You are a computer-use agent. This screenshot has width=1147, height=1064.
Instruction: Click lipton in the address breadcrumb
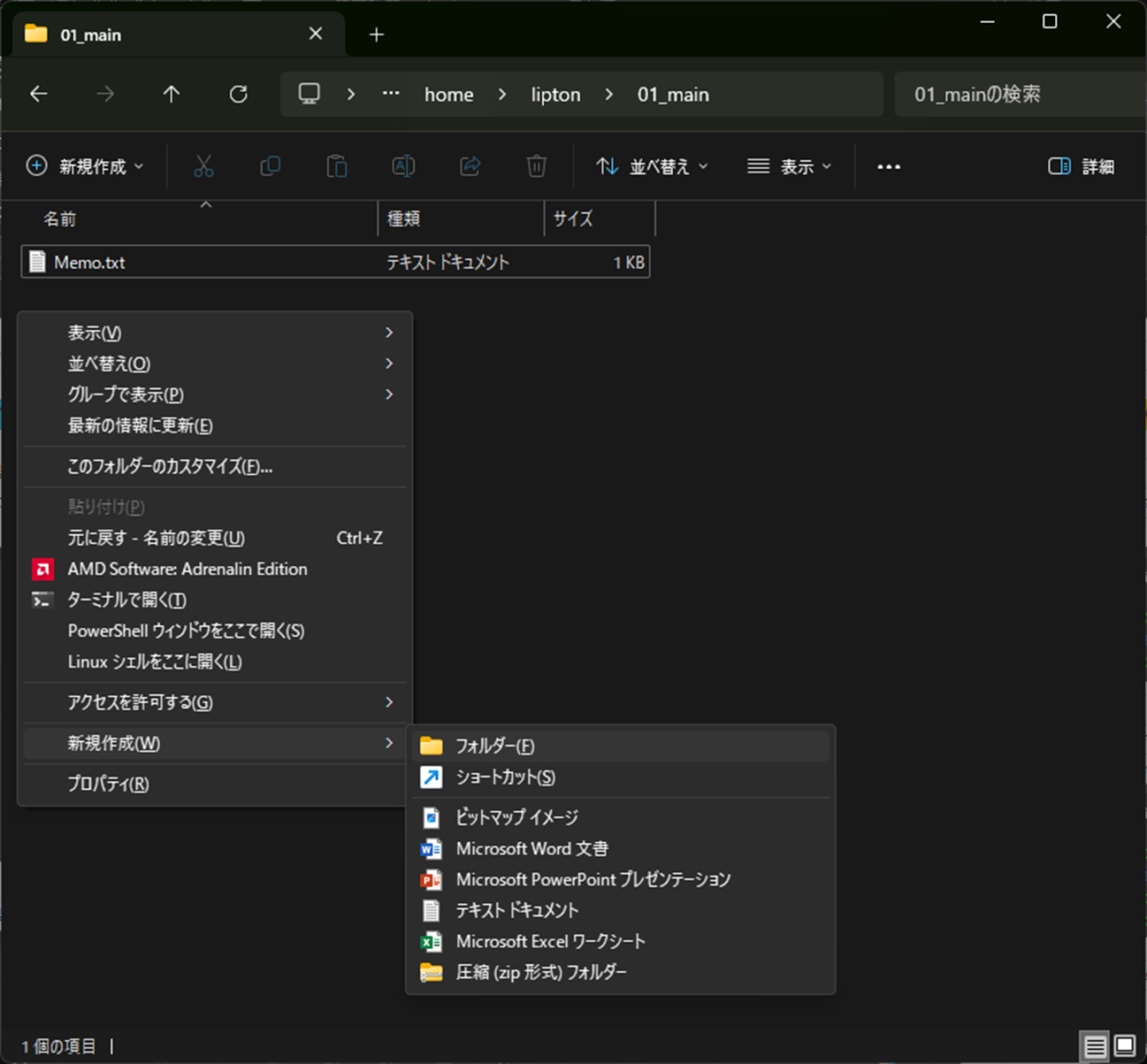pyautogui.click(x=556, y=94)
